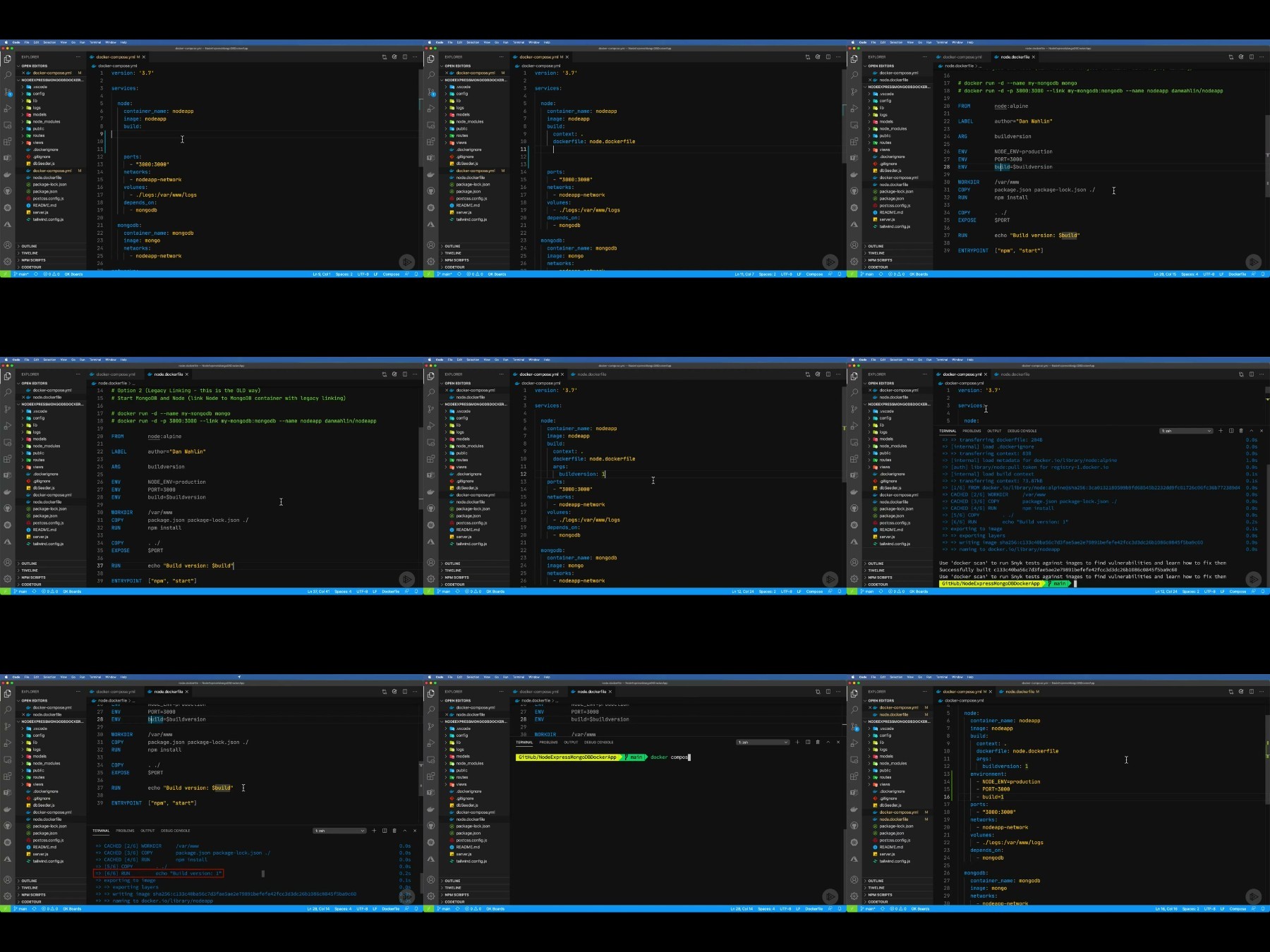Add new terminal in panel with 'docker compos' prompt
Viewport: 1270px width, 952px height.
coord(797,742)
